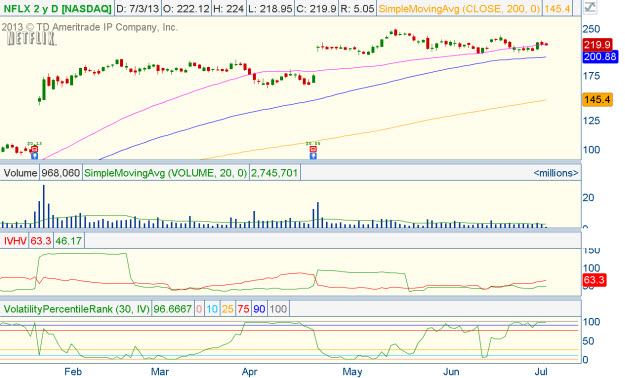Click the IVHV study label
The height and width of the screenshot is (378, 625).
[15, 241]
